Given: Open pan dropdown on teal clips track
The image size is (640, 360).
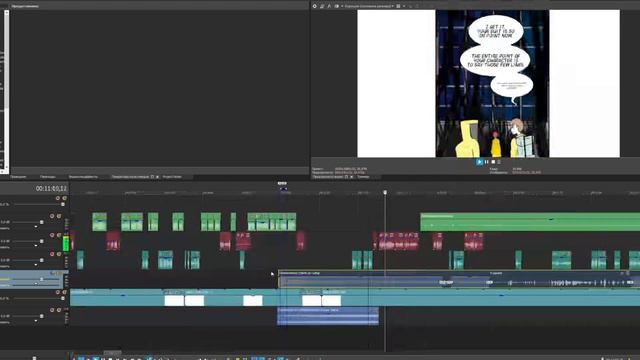Looking at the screenshot, I should pyautogui.click(x=36, y=265).
